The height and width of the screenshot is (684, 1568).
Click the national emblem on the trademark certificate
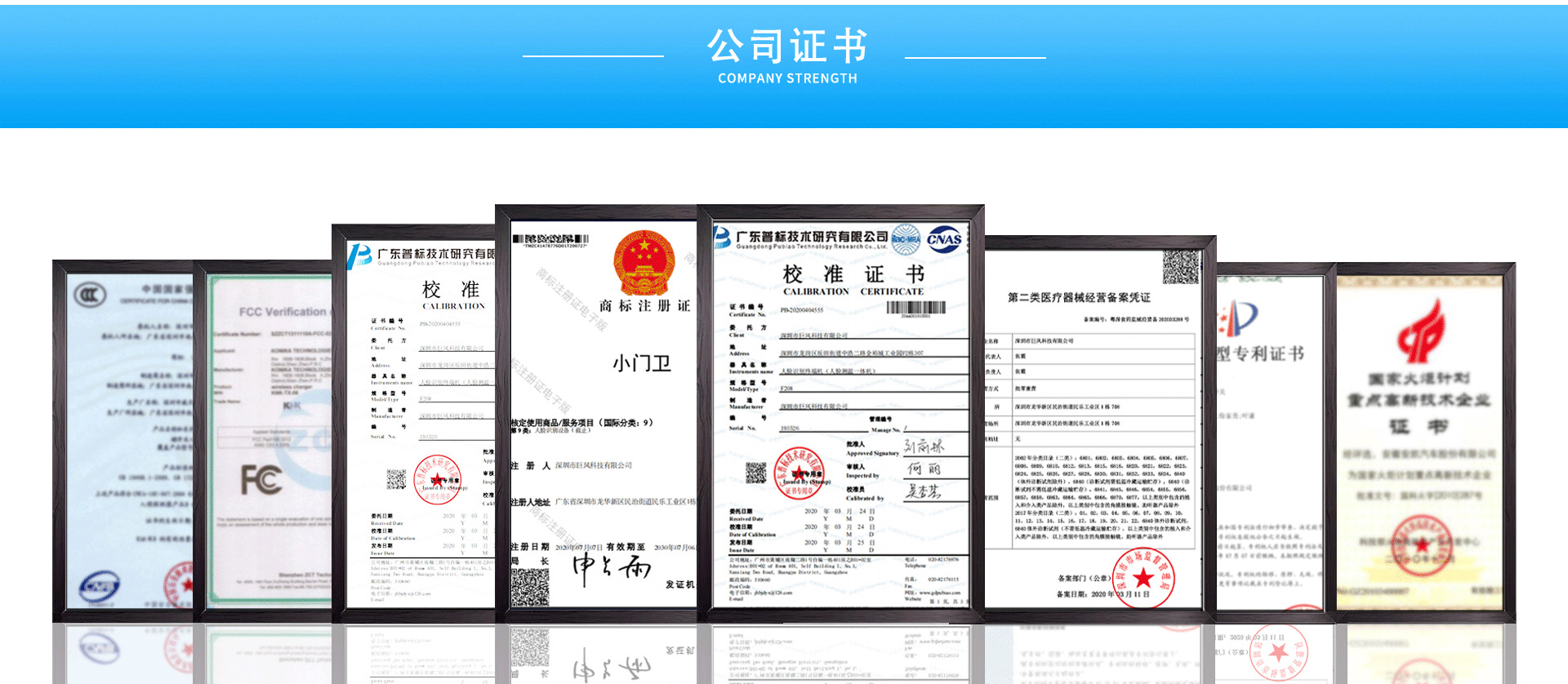pyautogui.click(x=644, y=262)
